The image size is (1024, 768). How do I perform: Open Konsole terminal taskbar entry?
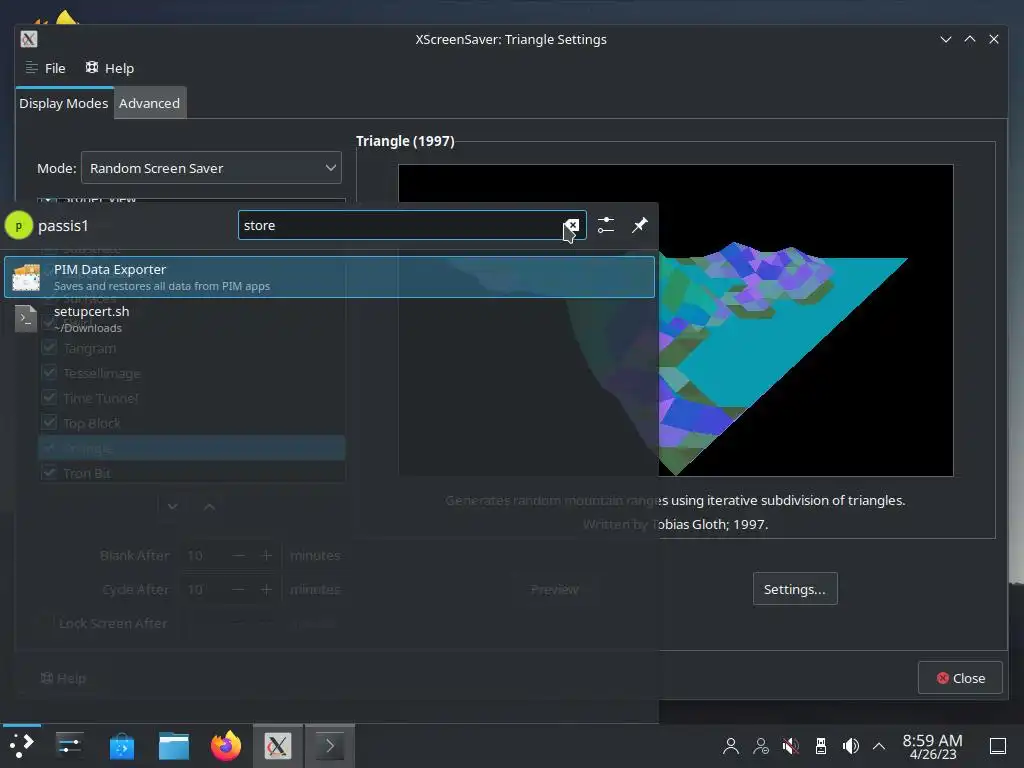(330, 746)
